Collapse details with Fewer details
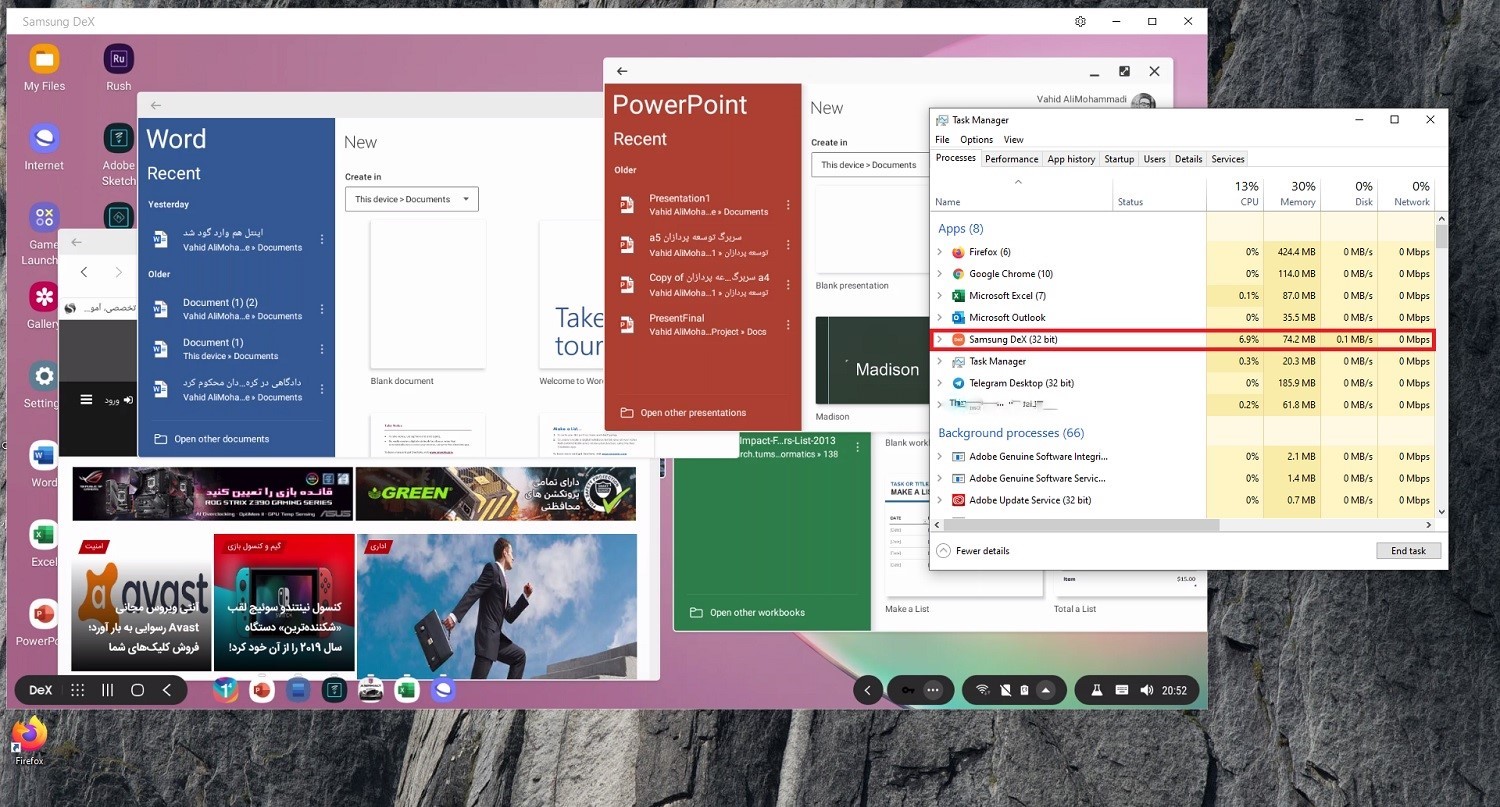The image size is (1500, 807). coord(973,551)
